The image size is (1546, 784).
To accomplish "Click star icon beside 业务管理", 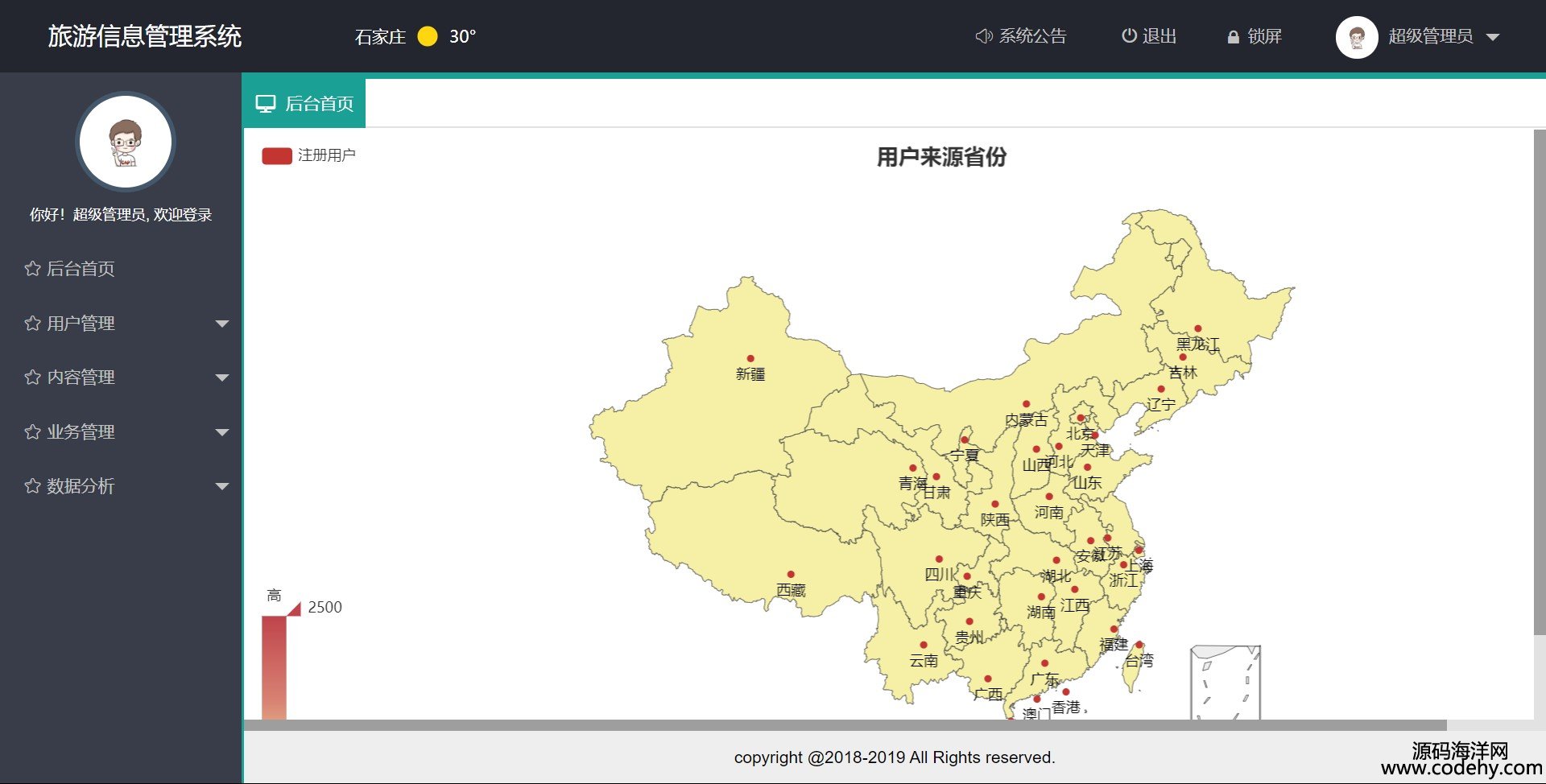I will coord(32,432).
